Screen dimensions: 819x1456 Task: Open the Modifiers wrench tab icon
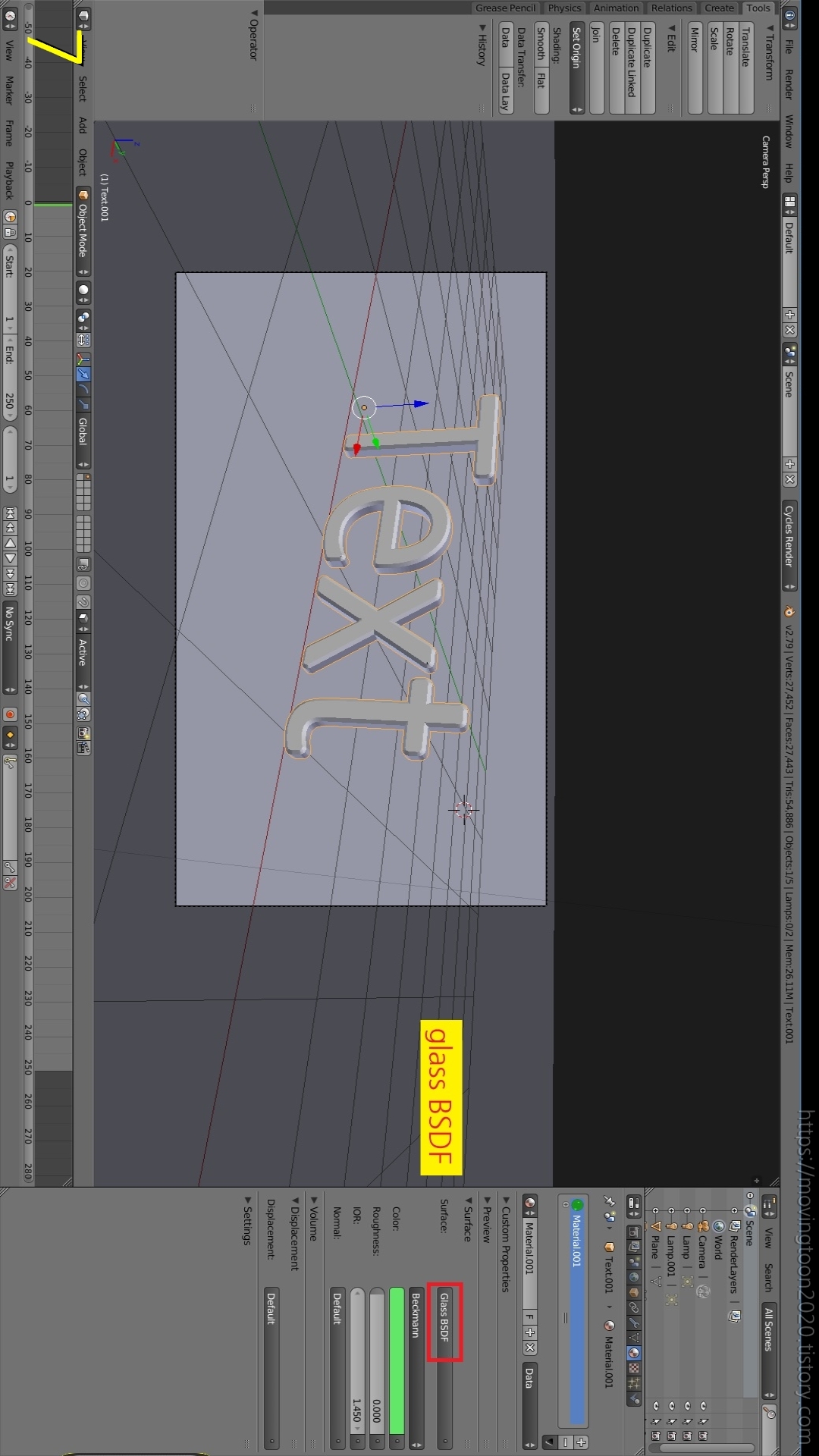[634, 1323]
